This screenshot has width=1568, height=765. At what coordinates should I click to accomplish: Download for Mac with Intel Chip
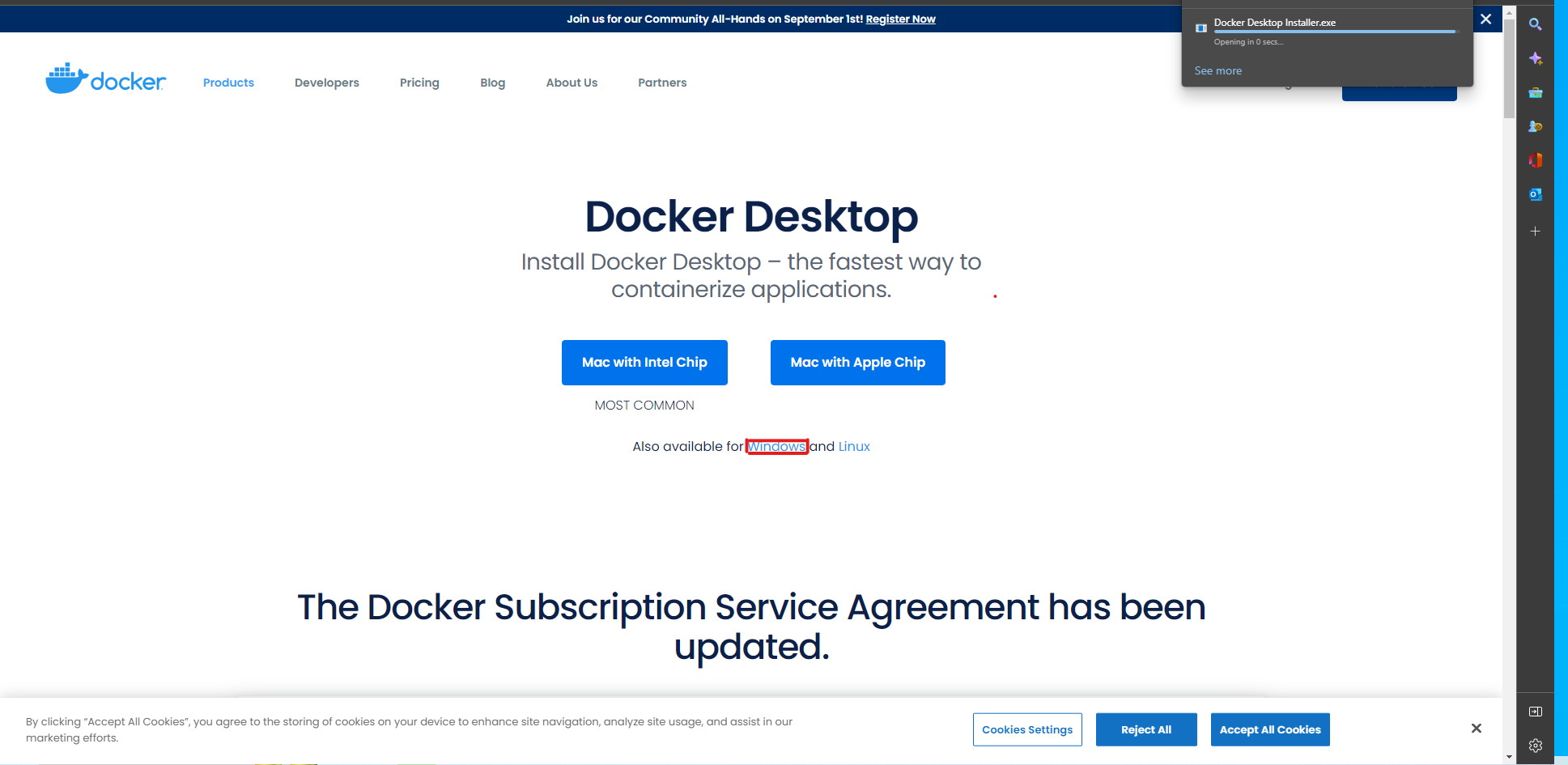[x=644, y=363]
